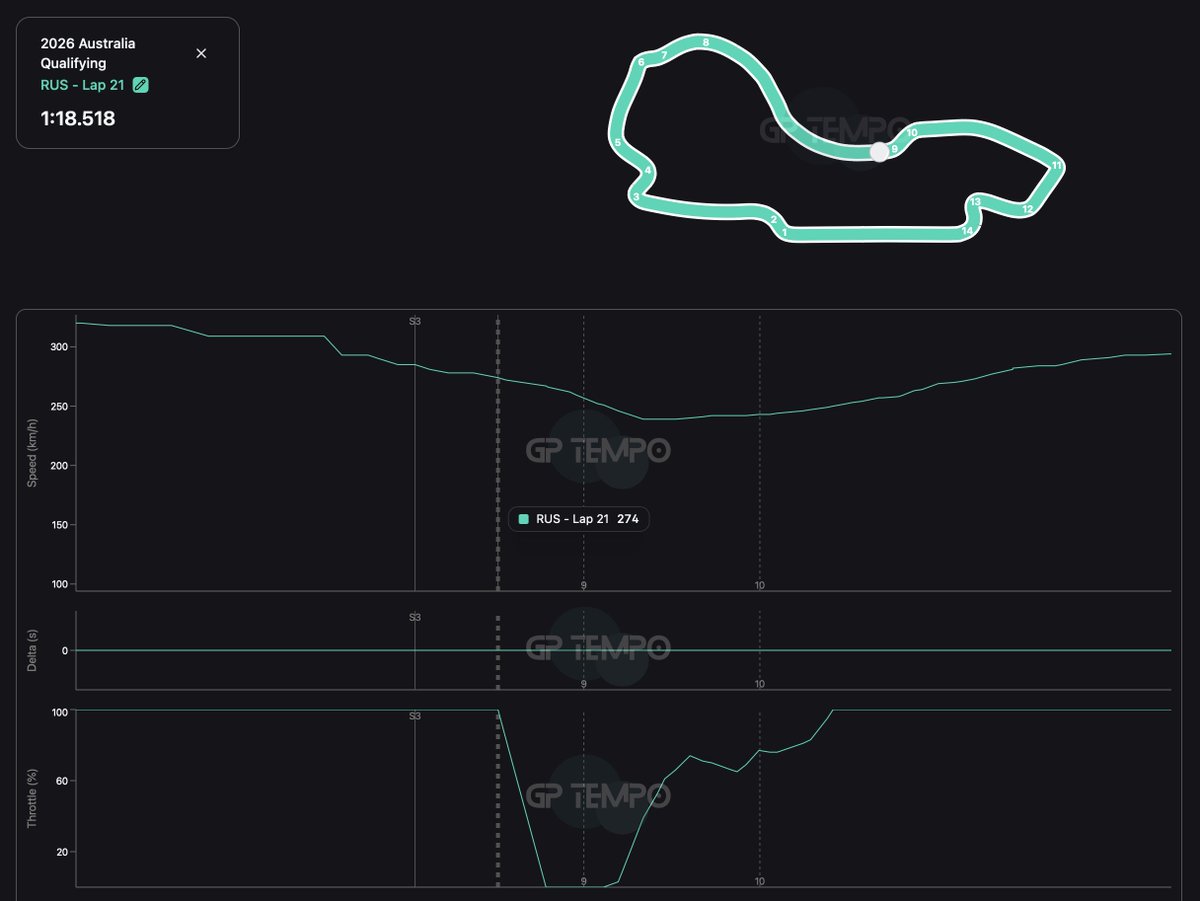Click the Throttle (%) axis title
1200x901 pixels.
pos(32,798)
